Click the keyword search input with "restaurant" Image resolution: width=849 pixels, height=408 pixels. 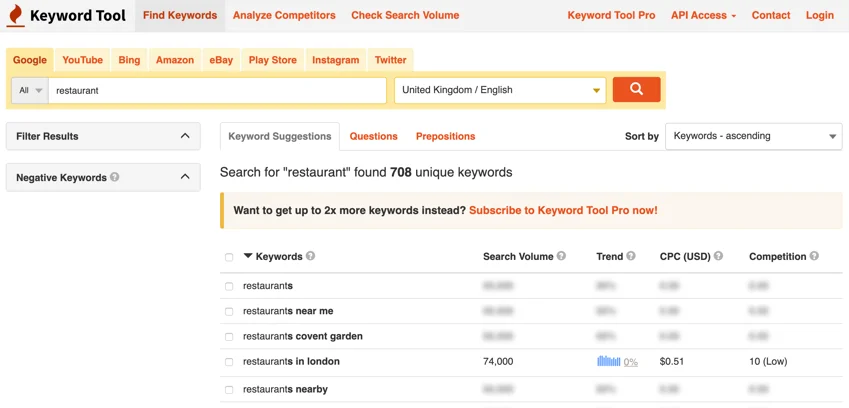[x=217, y=90]
